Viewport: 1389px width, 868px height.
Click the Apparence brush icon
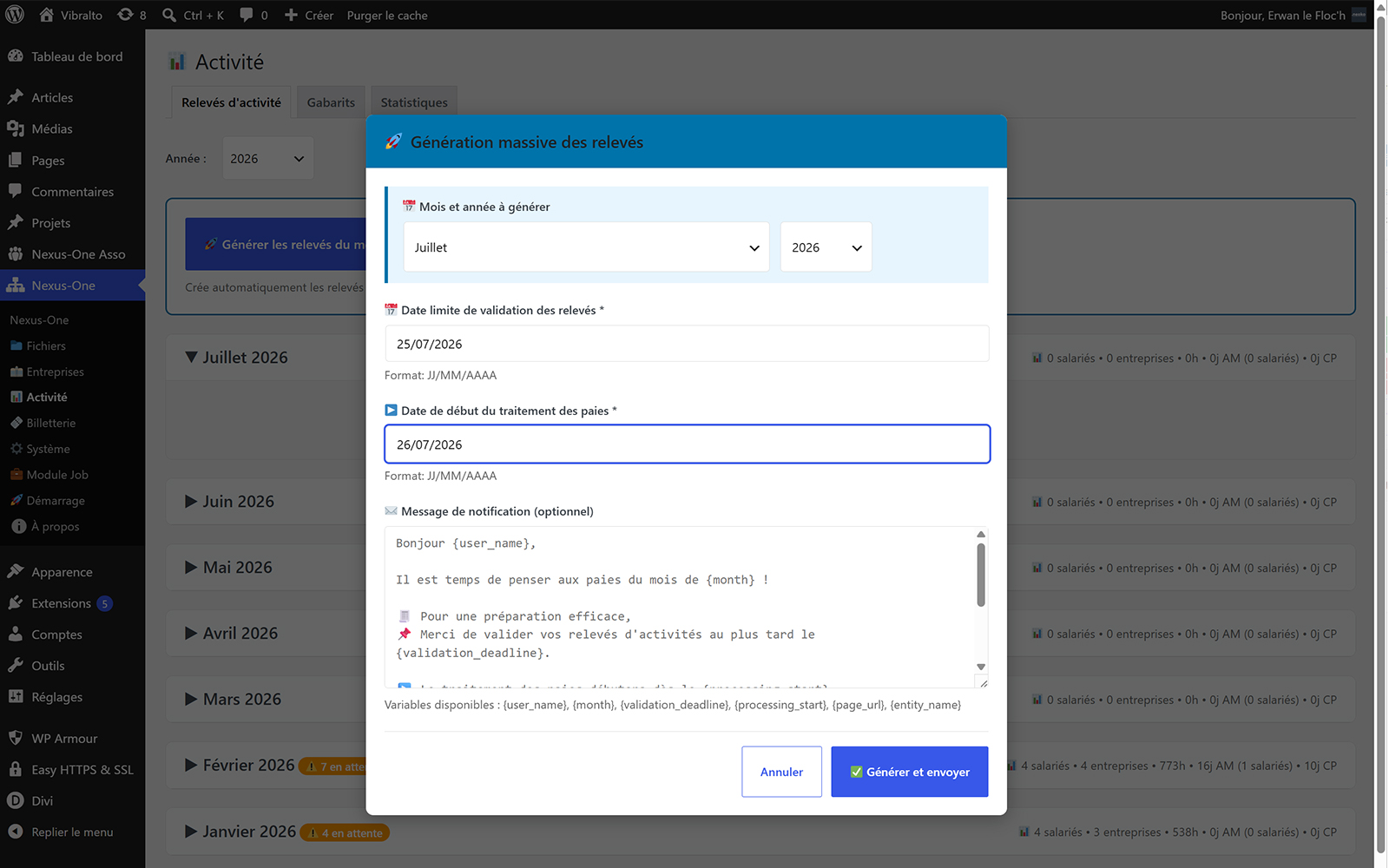(x=16, y=572)
